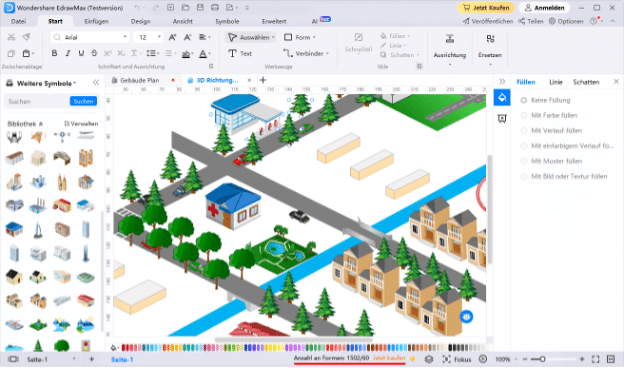624x368 pixels.
Task: Click the blue Suchen button
Action: 83,101
